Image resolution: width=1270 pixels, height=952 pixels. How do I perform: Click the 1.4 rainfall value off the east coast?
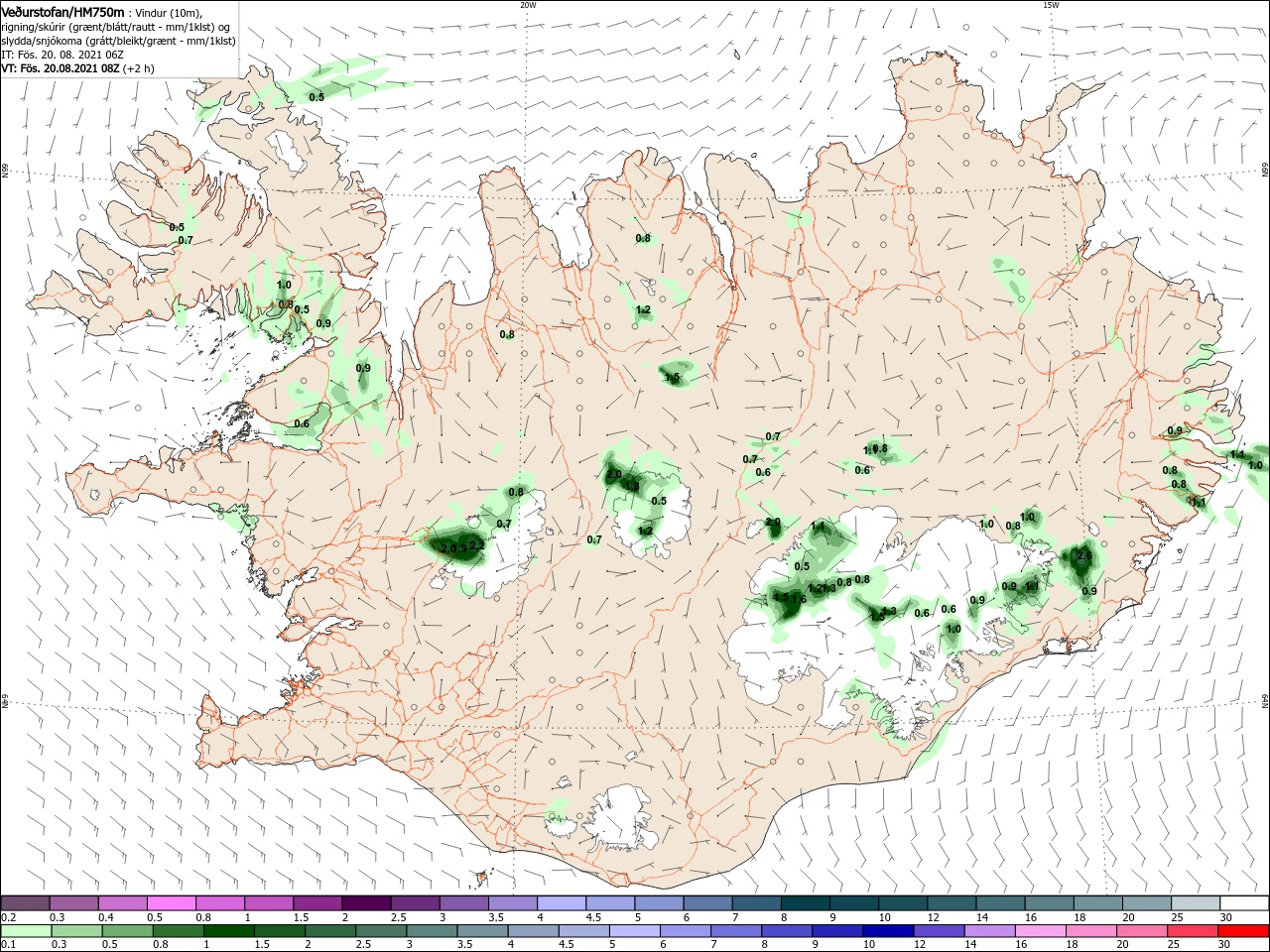(1237, 455)
